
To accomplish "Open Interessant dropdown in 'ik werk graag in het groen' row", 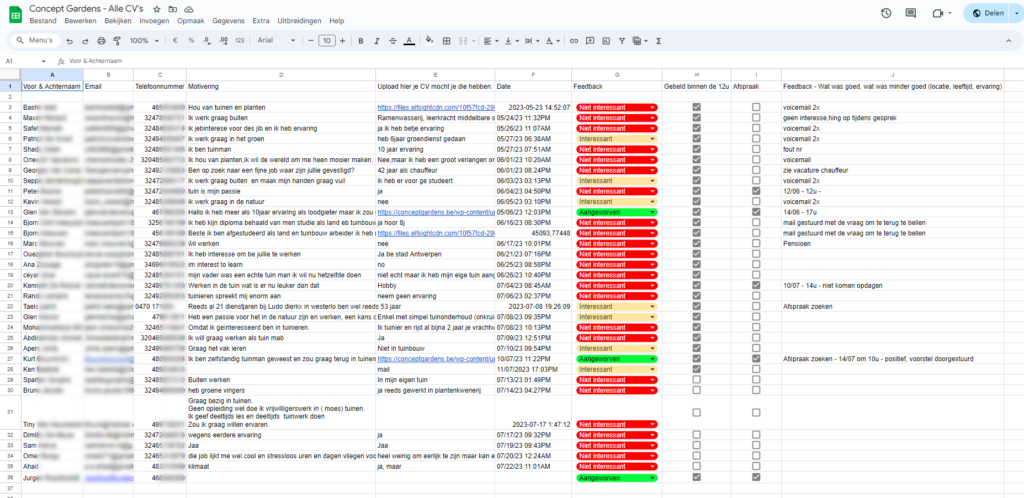I will [616, 138].
